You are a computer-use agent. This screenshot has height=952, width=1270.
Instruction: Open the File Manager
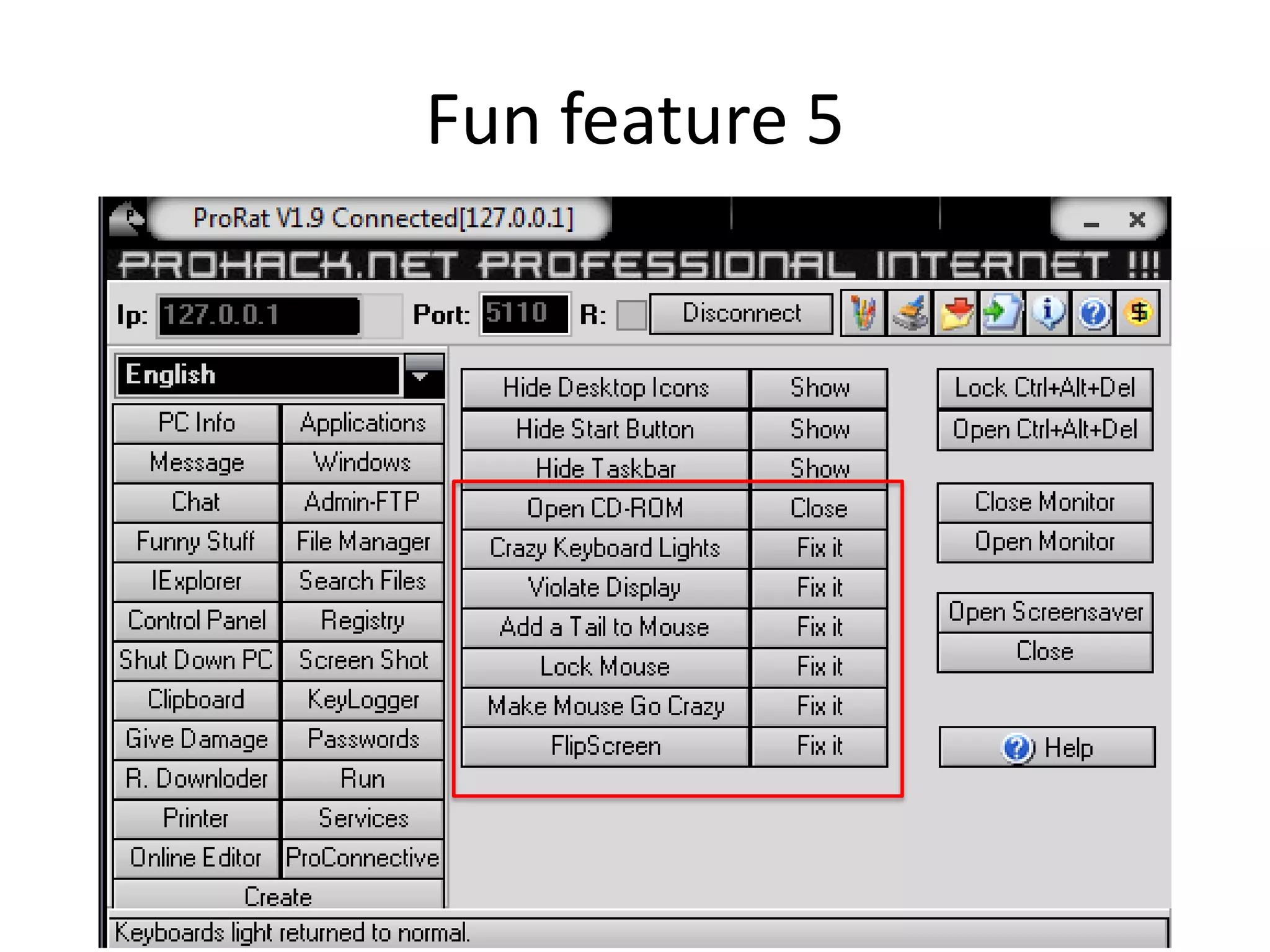click(363, 542)
